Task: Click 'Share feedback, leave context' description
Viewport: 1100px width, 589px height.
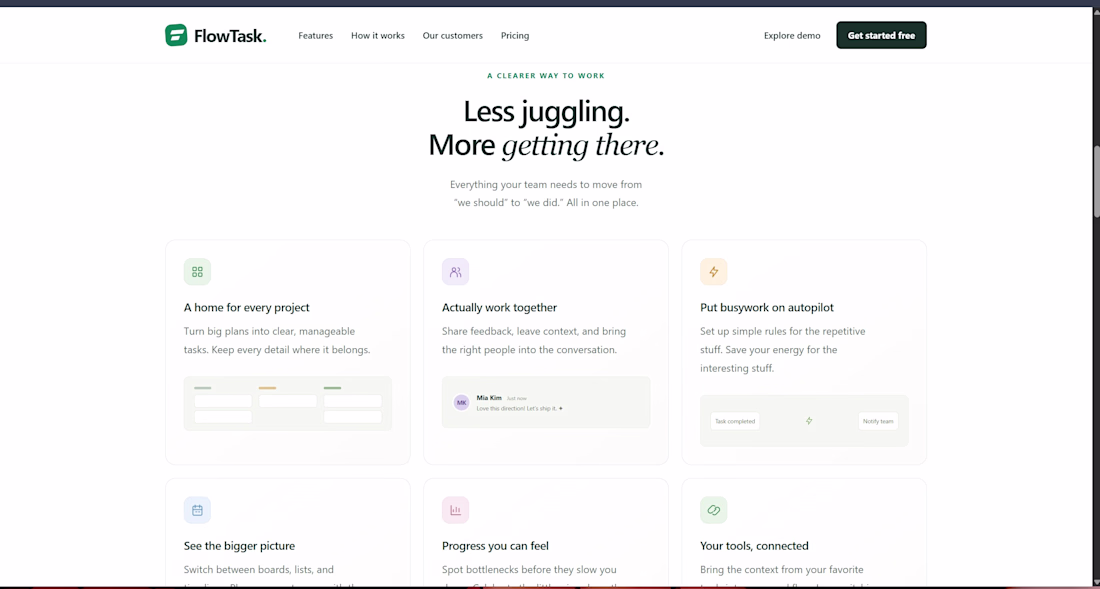Action: pyautogui.click(x=534, y=340)
